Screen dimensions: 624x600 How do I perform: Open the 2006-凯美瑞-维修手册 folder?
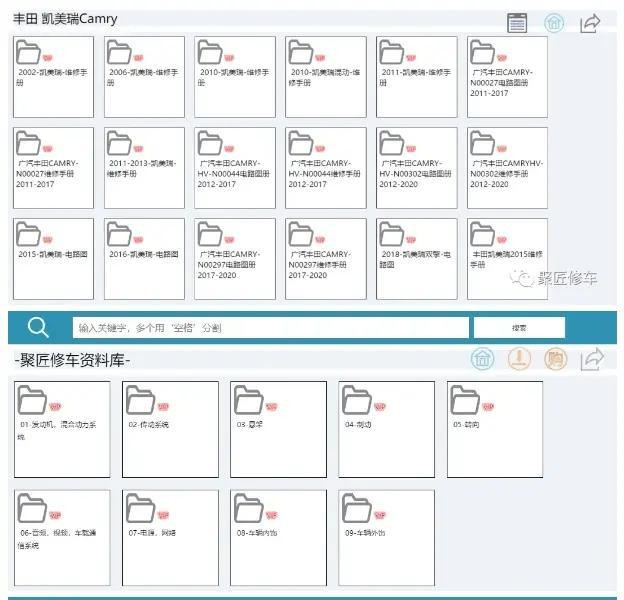tap(144, 77)
